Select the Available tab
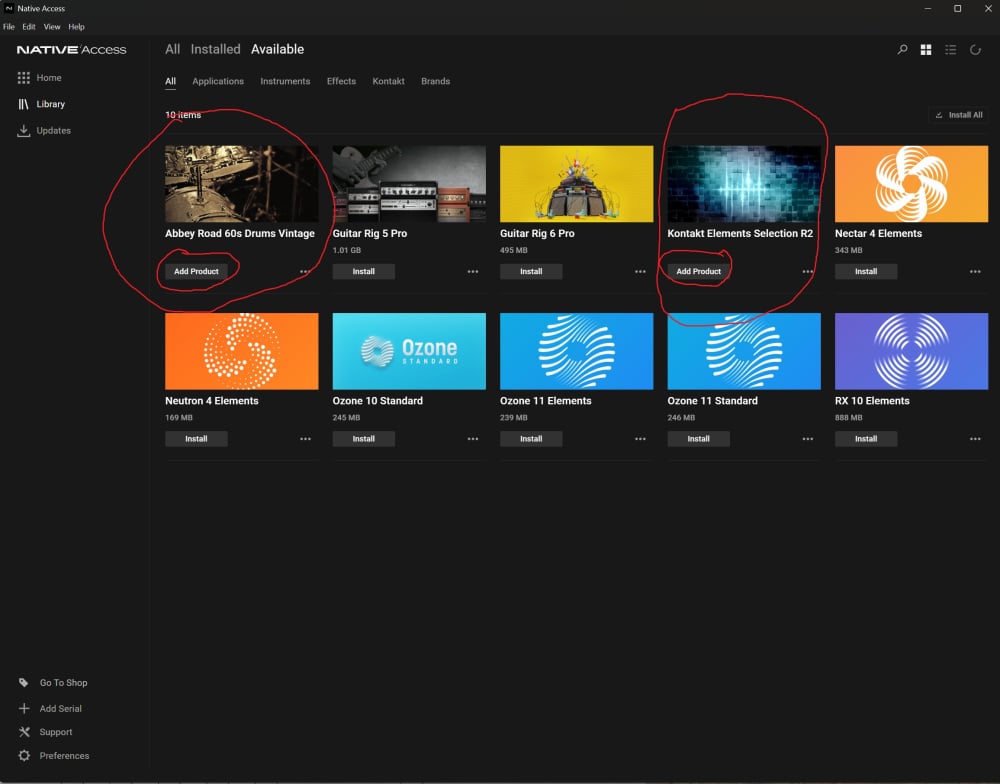The width and height of the screenshot is (1000, 784). click(x=277, y=49)
